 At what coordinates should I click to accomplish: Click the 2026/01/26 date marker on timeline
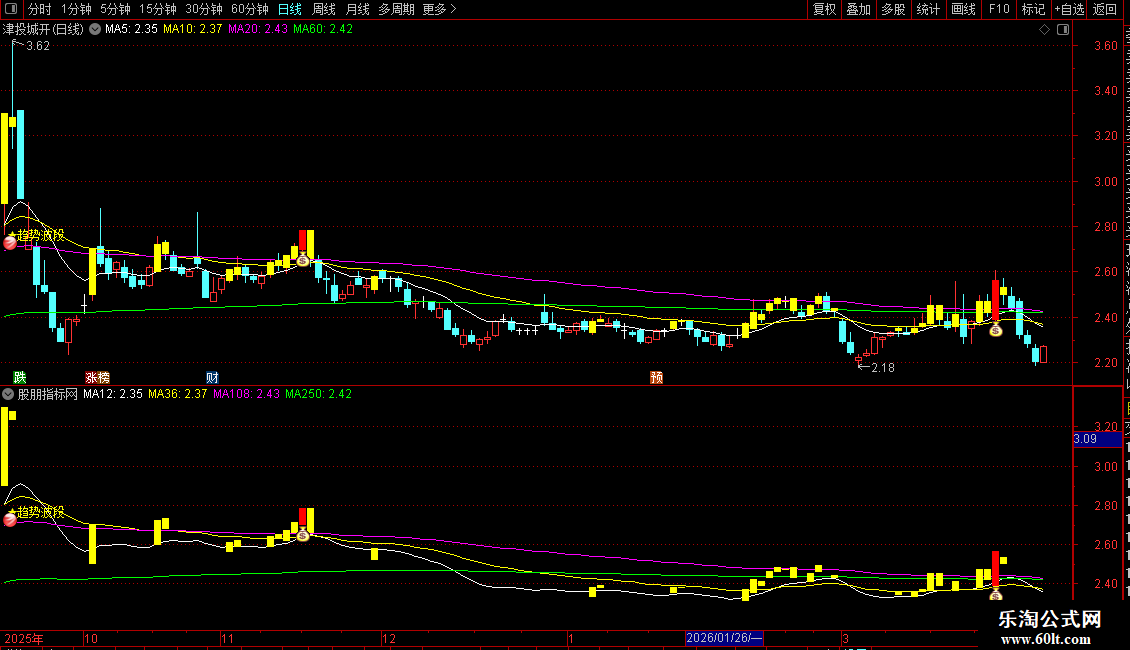coord(724,638)
